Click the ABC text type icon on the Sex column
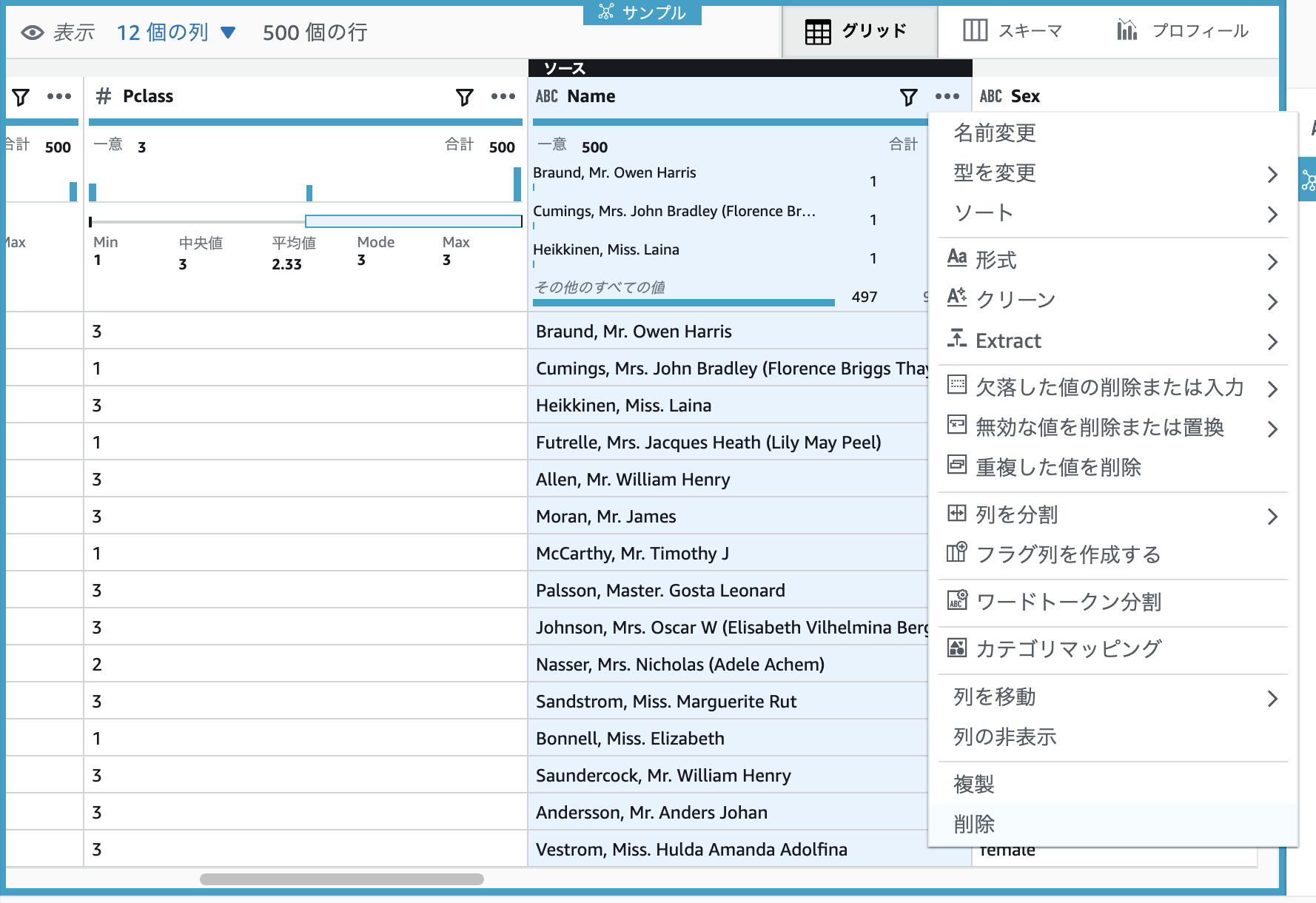Image resolution: width=1316 pixels, height=903 pixels. (992, 95)
